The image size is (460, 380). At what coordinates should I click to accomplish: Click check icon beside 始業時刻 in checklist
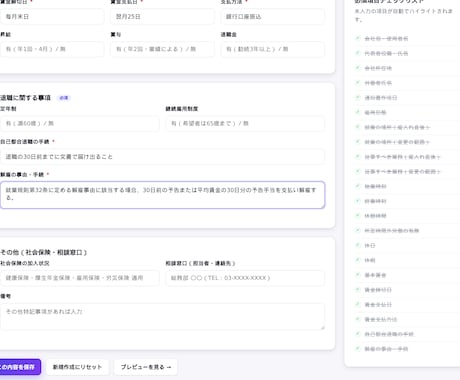tap(358, 186)
